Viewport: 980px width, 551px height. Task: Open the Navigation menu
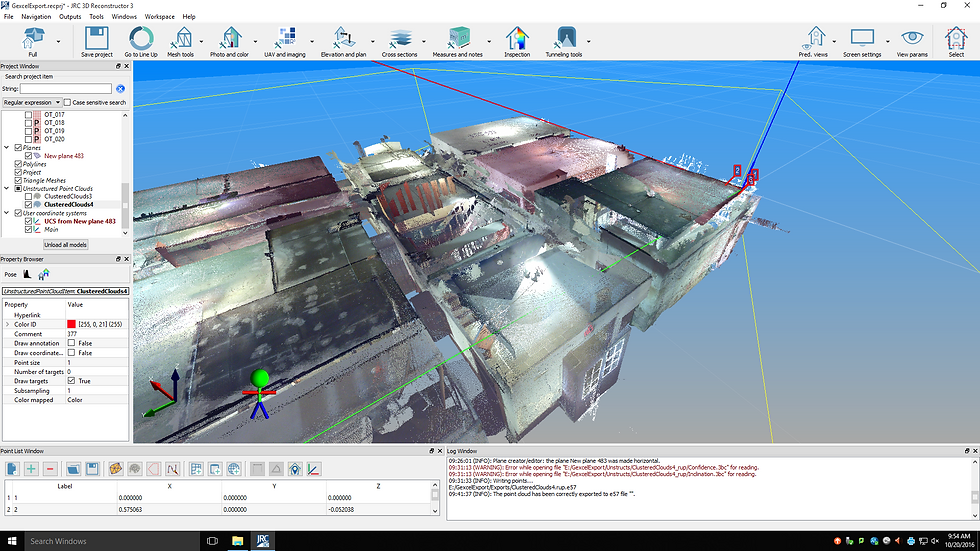(x=36, y=17)
